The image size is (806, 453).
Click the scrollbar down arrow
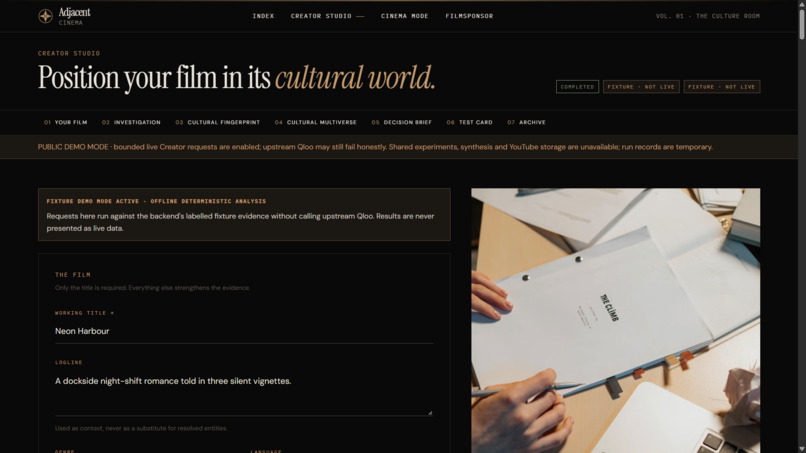click(801, 449)
